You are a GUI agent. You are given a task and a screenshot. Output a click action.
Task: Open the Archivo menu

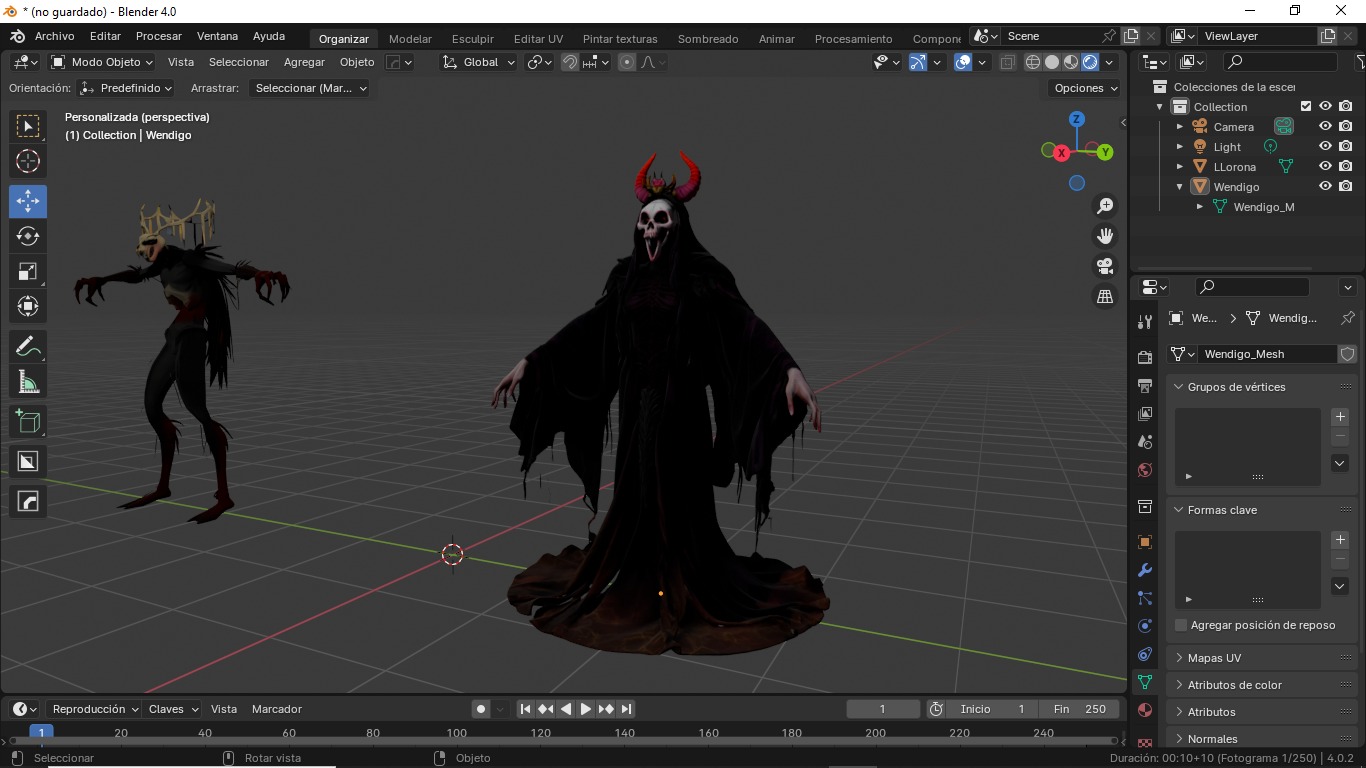(54, 36)
